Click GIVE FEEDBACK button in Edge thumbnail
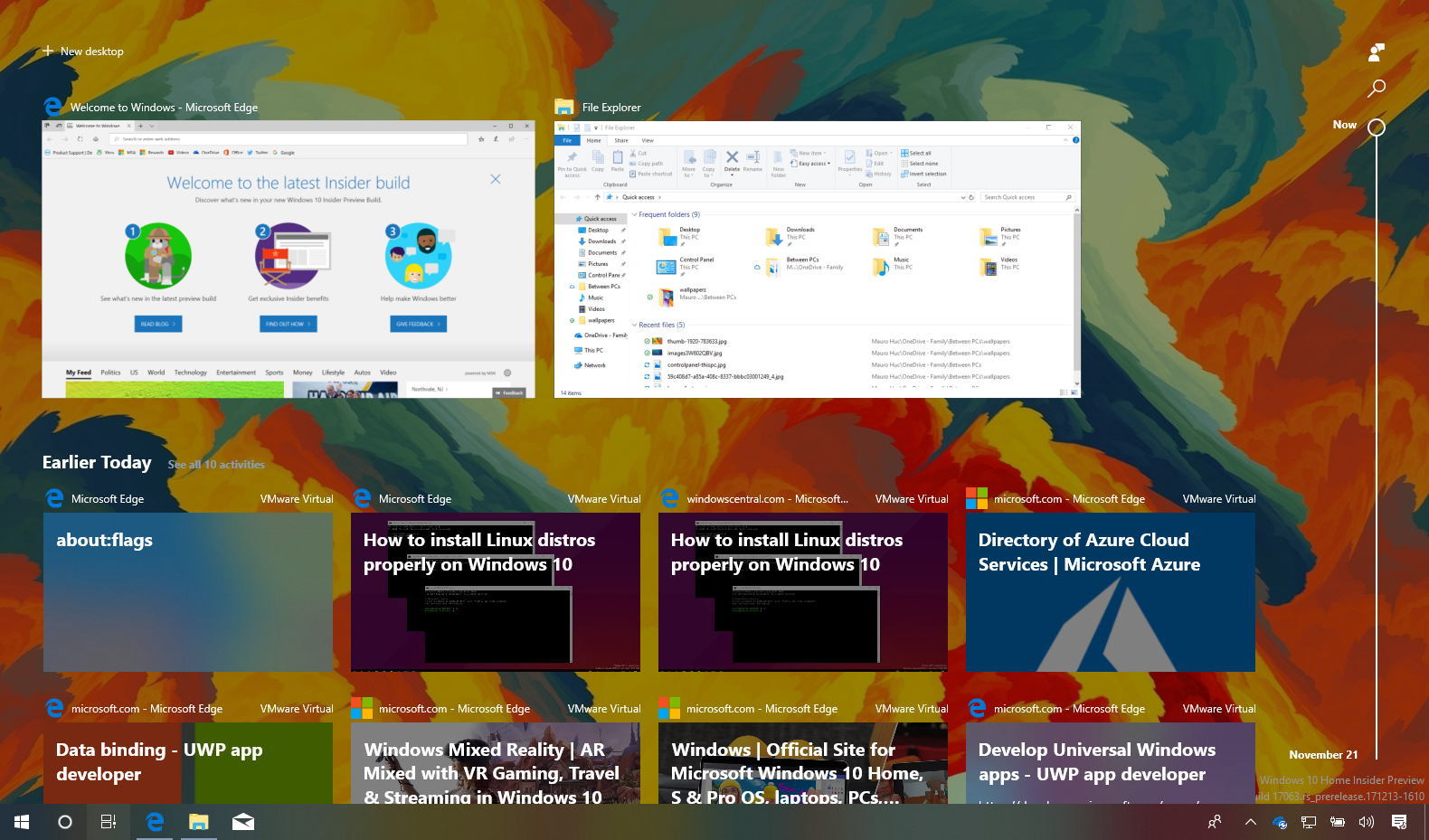Screen dimensions: 1429x840 click(x=418, y=324)
